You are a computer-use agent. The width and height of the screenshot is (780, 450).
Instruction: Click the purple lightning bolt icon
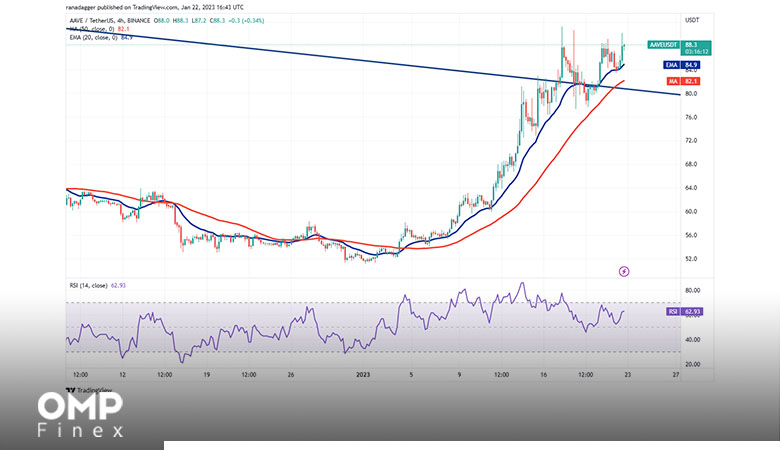[624, 271]
